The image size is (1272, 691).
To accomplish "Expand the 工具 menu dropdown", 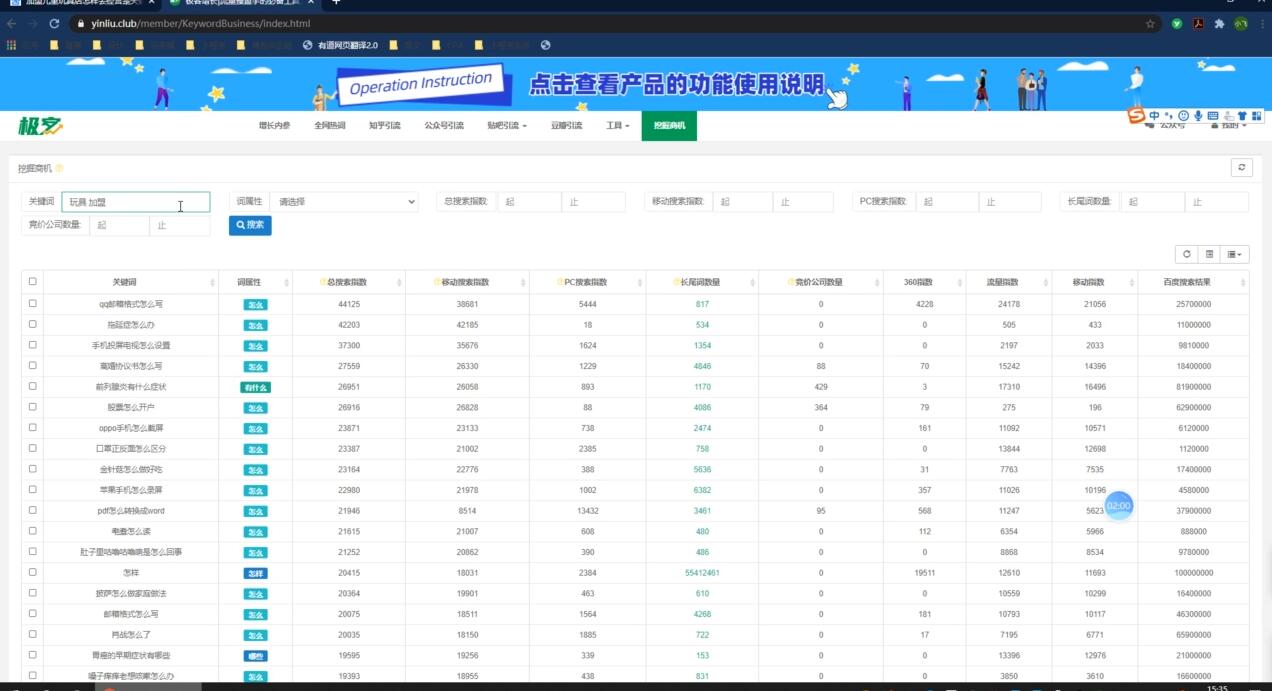I will point(617,126).
